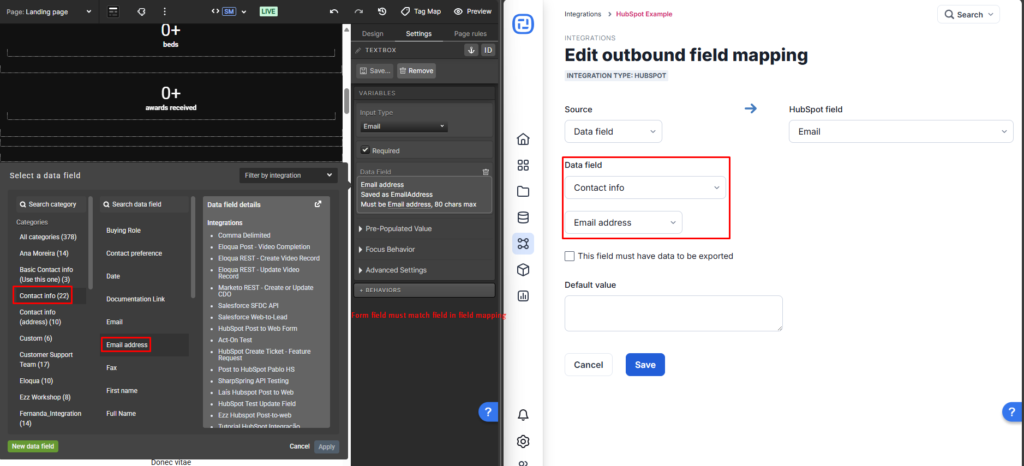Open data field details in new window
This screenshot has width=1024, height=466.
[x=318, y=204]
